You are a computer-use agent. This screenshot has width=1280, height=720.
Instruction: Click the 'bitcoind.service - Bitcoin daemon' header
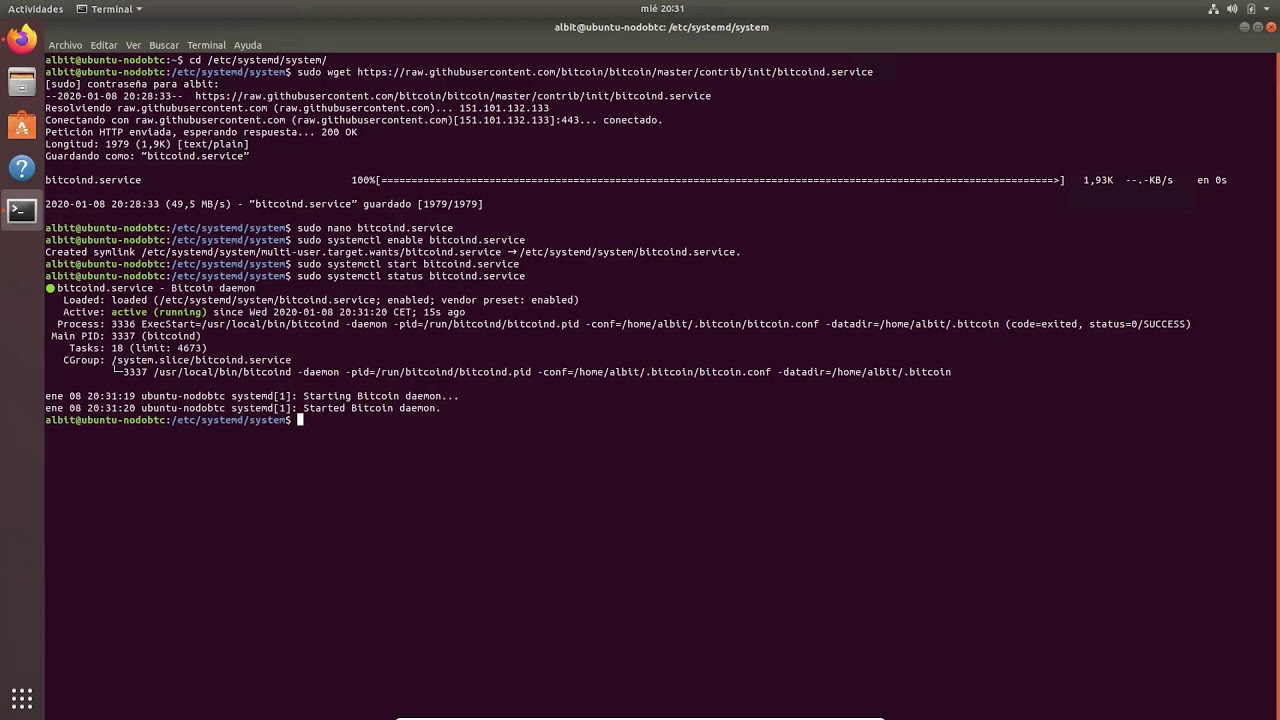[156, 288]
